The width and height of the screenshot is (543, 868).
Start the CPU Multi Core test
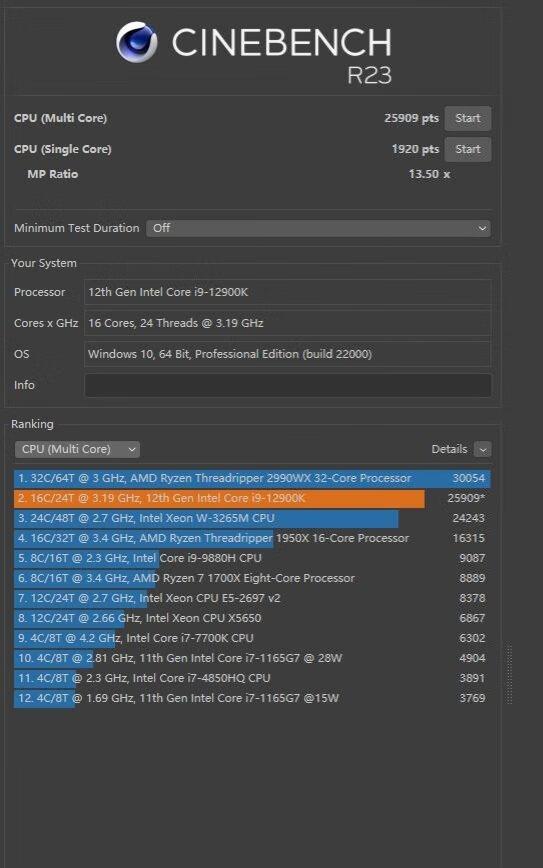468,118
